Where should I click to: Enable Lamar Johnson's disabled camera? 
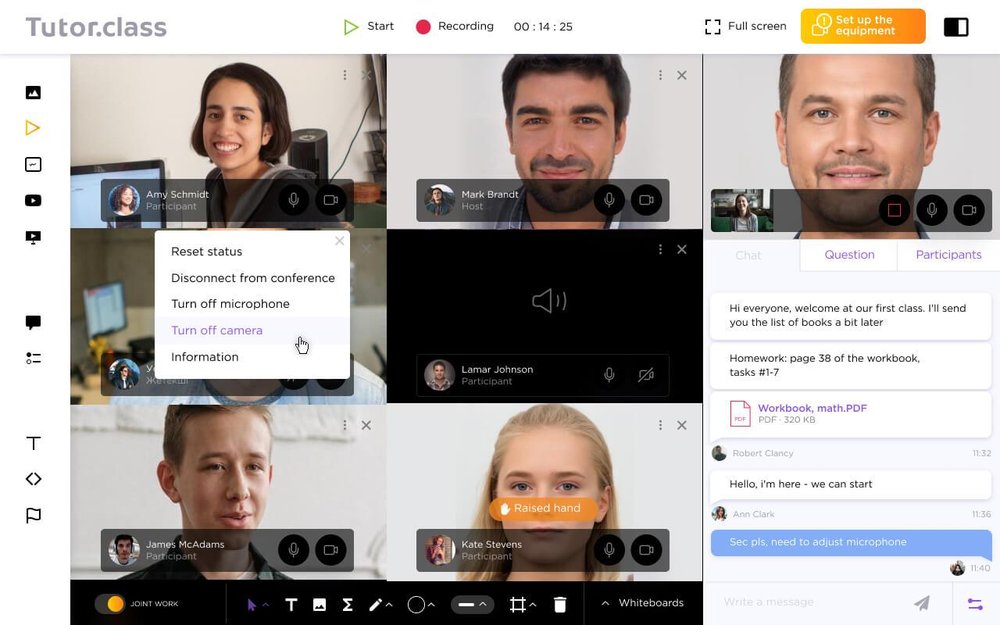pos(646,375)
